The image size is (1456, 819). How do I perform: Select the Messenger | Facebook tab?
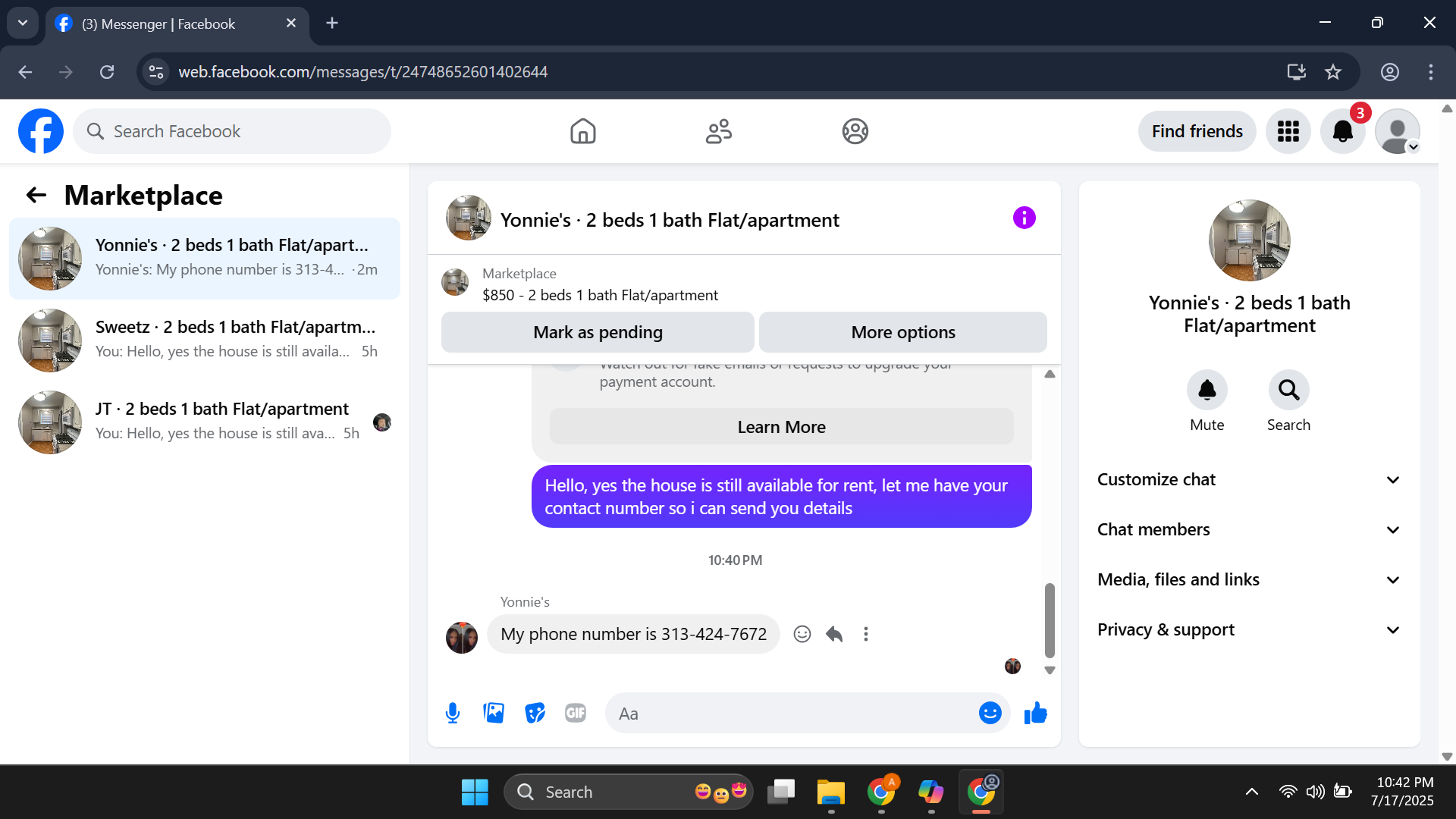point(177,24)
